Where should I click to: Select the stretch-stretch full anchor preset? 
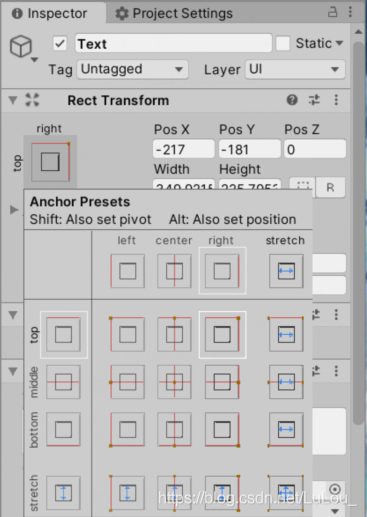(286, 493)
